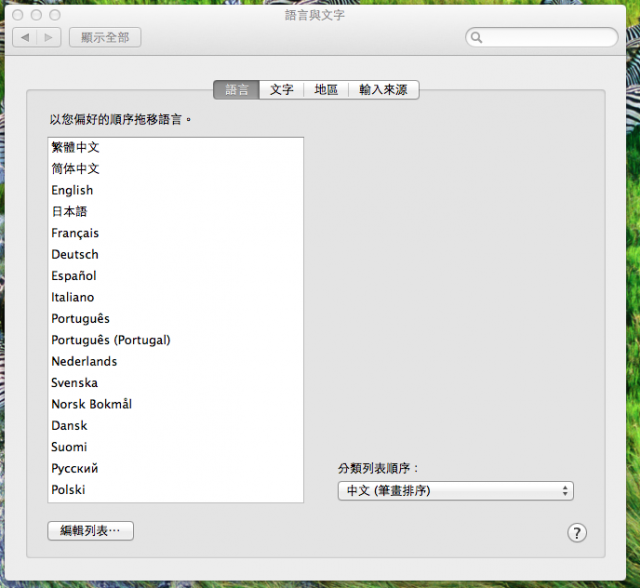Click the forward navigation arrow
Image resolution: width=640 pixels, height=588 pixels.
click(49, 38)
